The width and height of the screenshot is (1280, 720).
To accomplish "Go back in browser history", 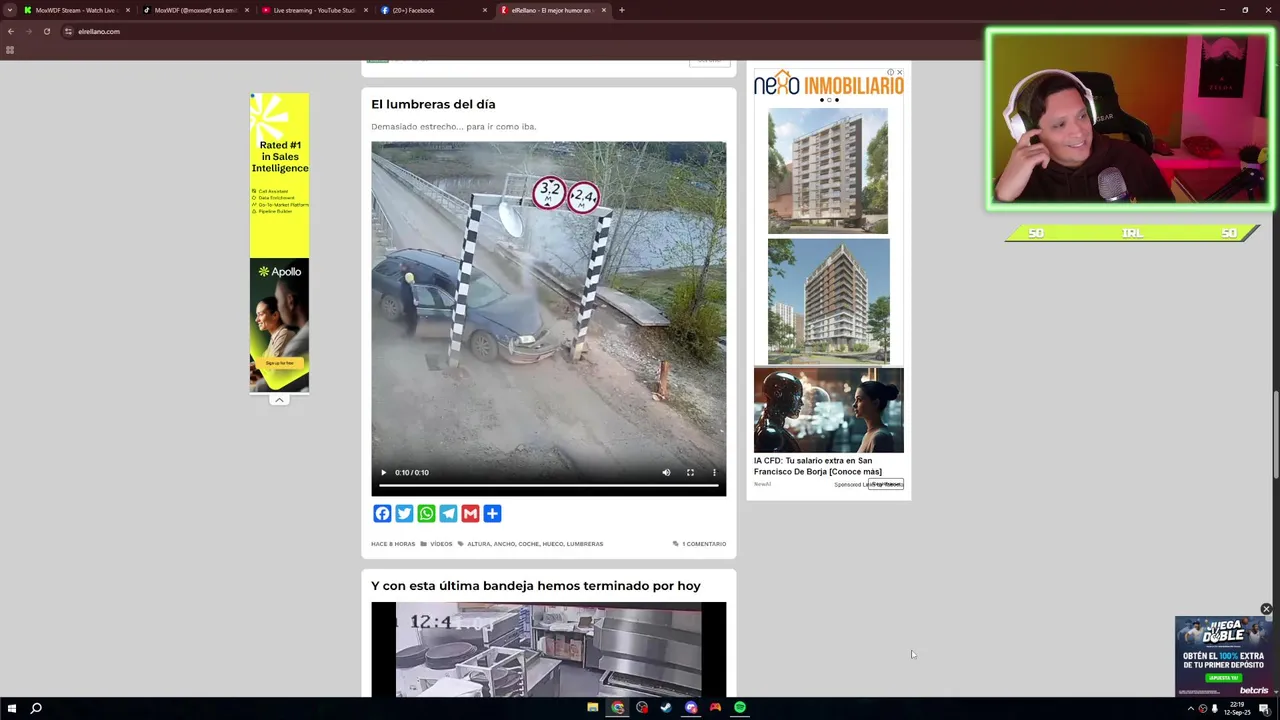I will click(11, 31).
